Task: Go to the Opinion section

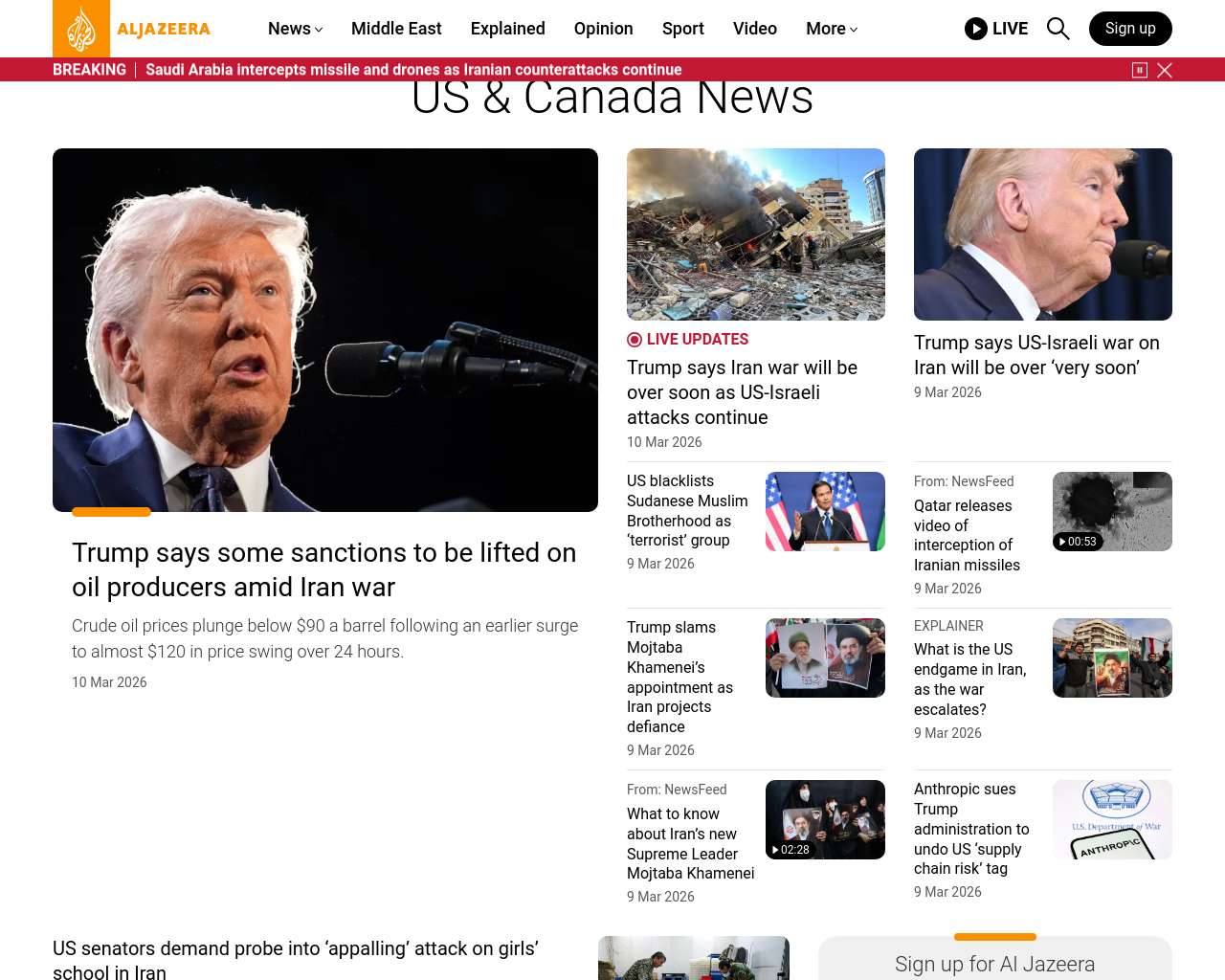Action: tap(603, 29)
